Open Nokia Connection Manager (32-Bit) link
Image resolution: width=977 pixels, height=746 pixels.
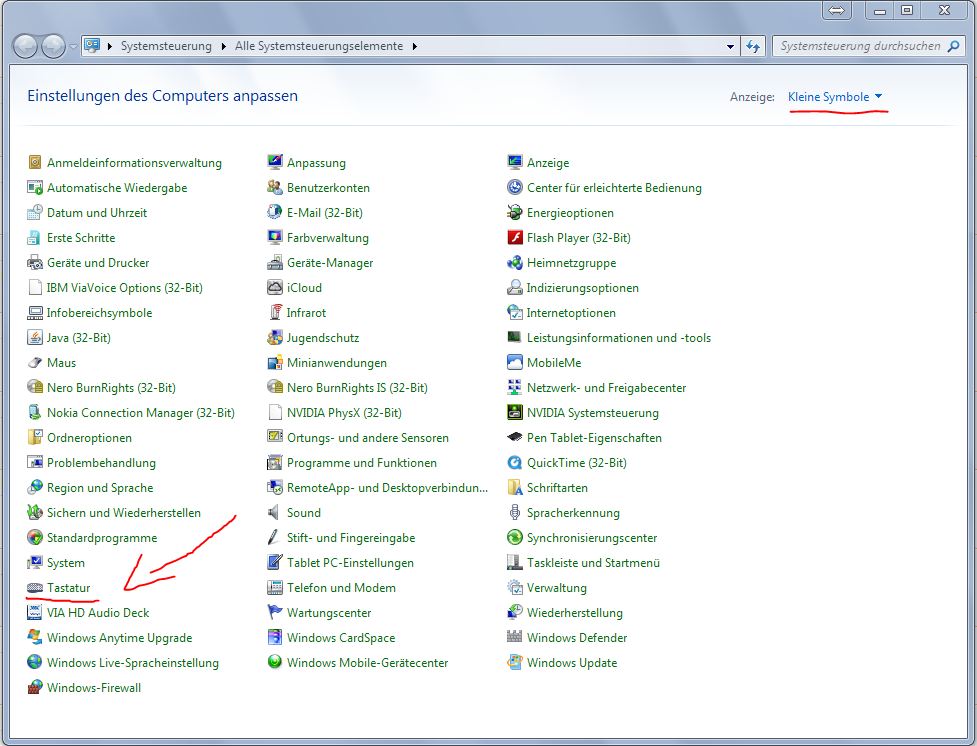pos(141,413)
